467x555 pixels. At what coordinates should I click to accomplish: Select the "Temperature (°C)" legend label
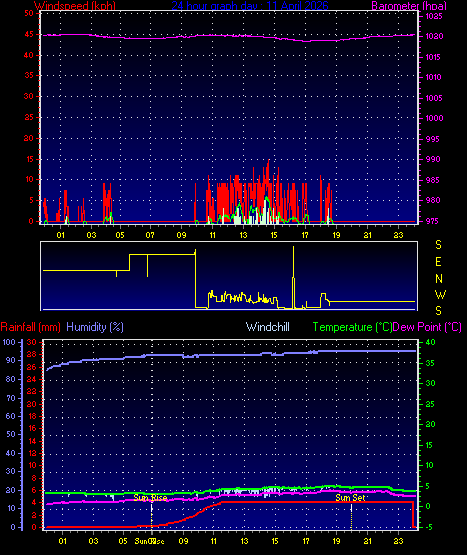(352, 327)
